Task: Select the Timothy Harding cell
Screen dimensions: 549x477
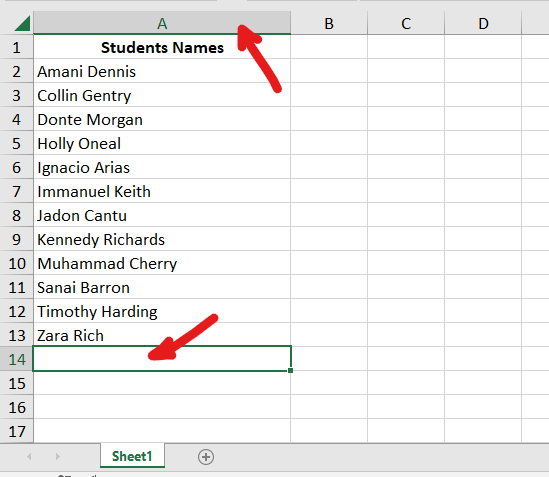Action: tap(162, 311)
